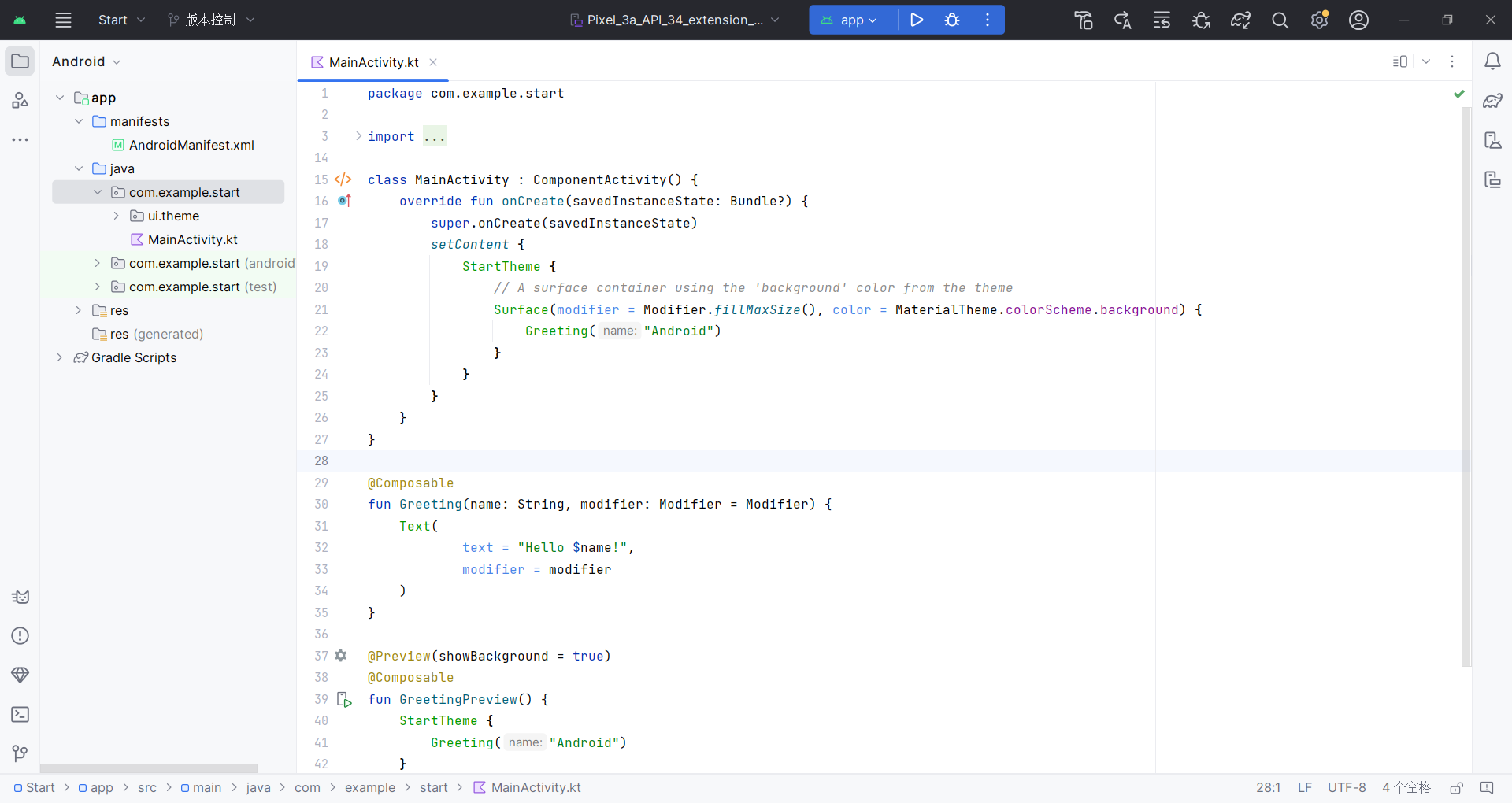1512x803 pixels.
Task: Click the green inspection checkmark
Action: [1459, 94]
